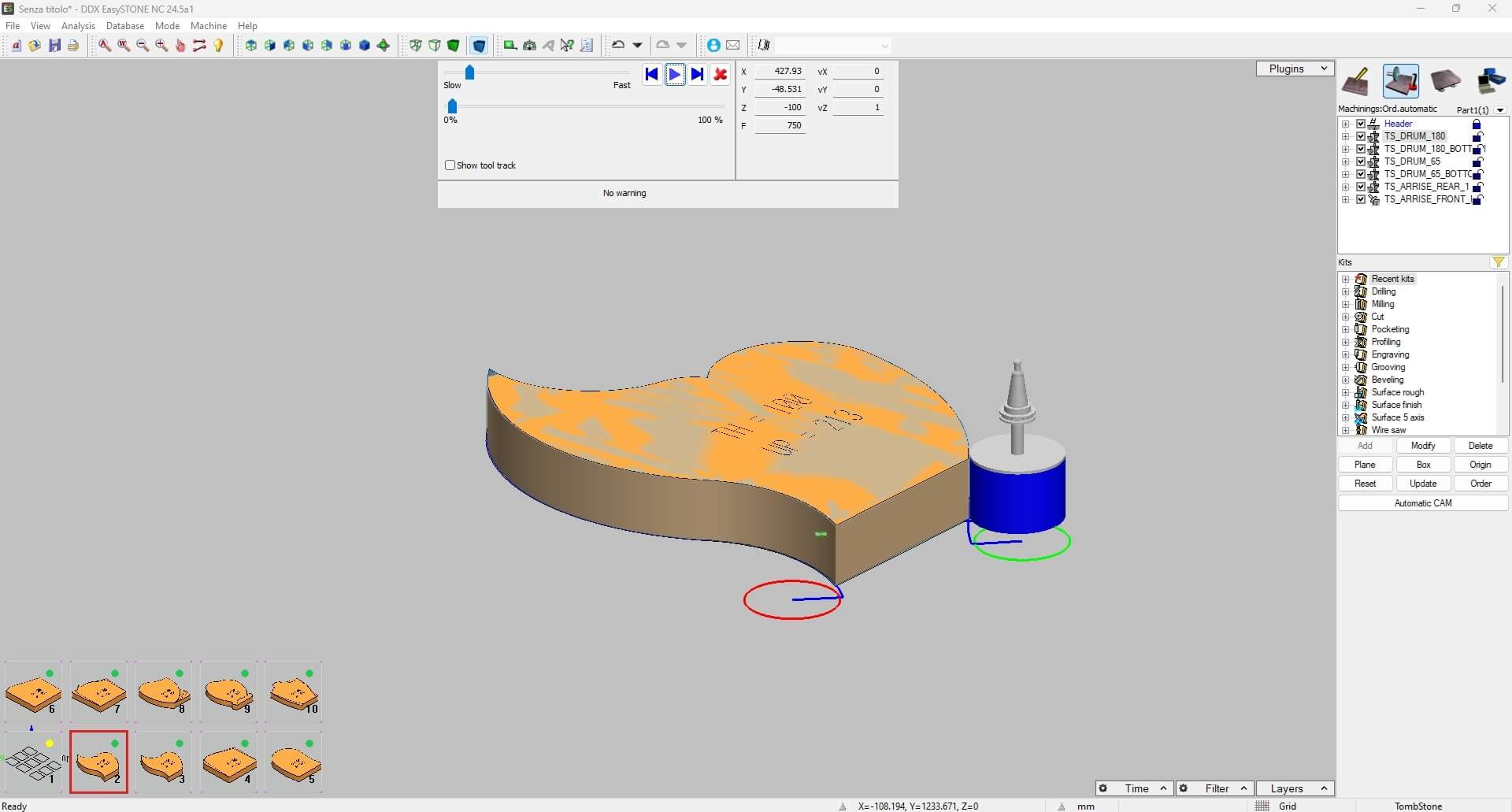Open the Machine menu
The height and width of the screenshot is (812, 1512).
209,26
